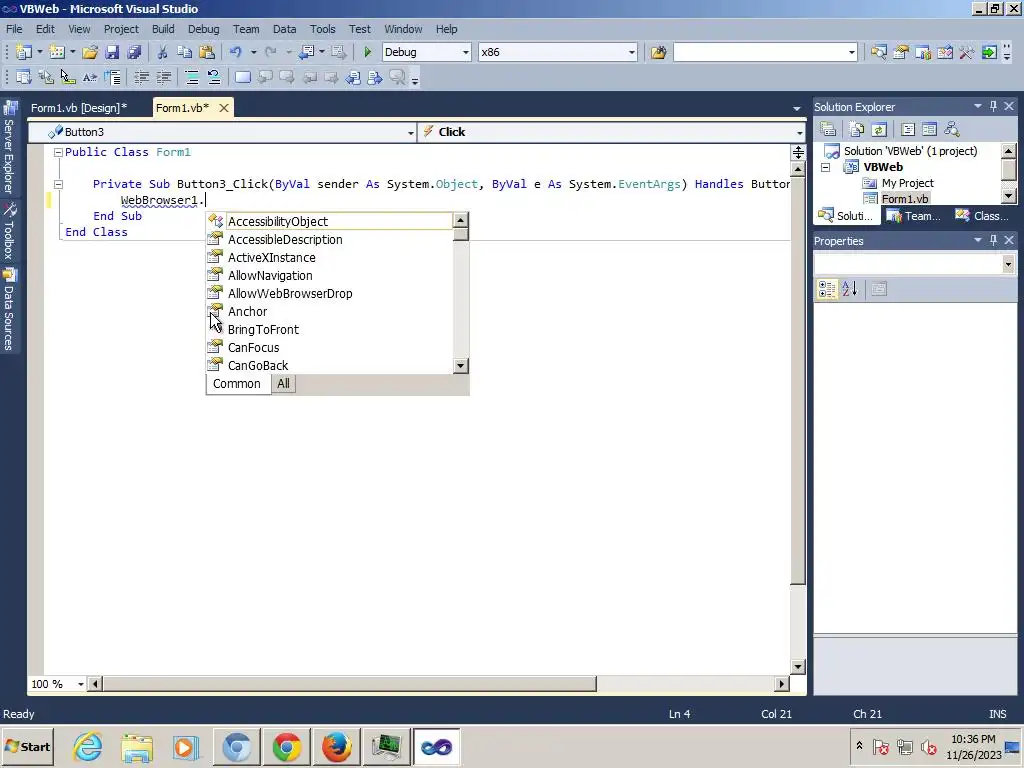This screenshot has height=768, width=1024.
Task: Start debugging with the green play icon
Action: 368,52
